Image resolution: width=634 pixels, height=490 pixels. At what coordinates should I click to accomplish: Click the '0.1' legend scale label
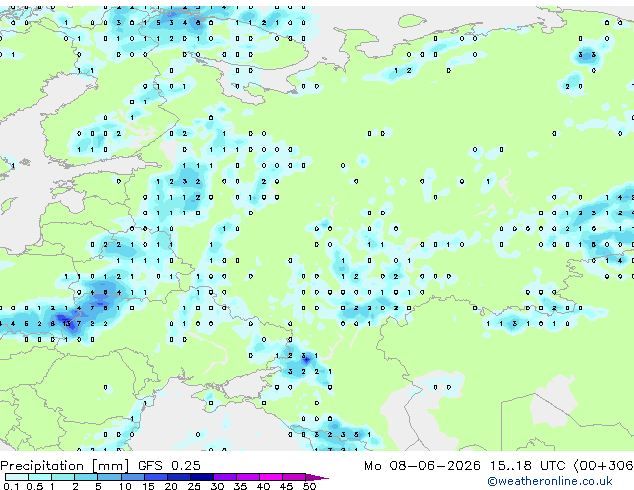11,486
